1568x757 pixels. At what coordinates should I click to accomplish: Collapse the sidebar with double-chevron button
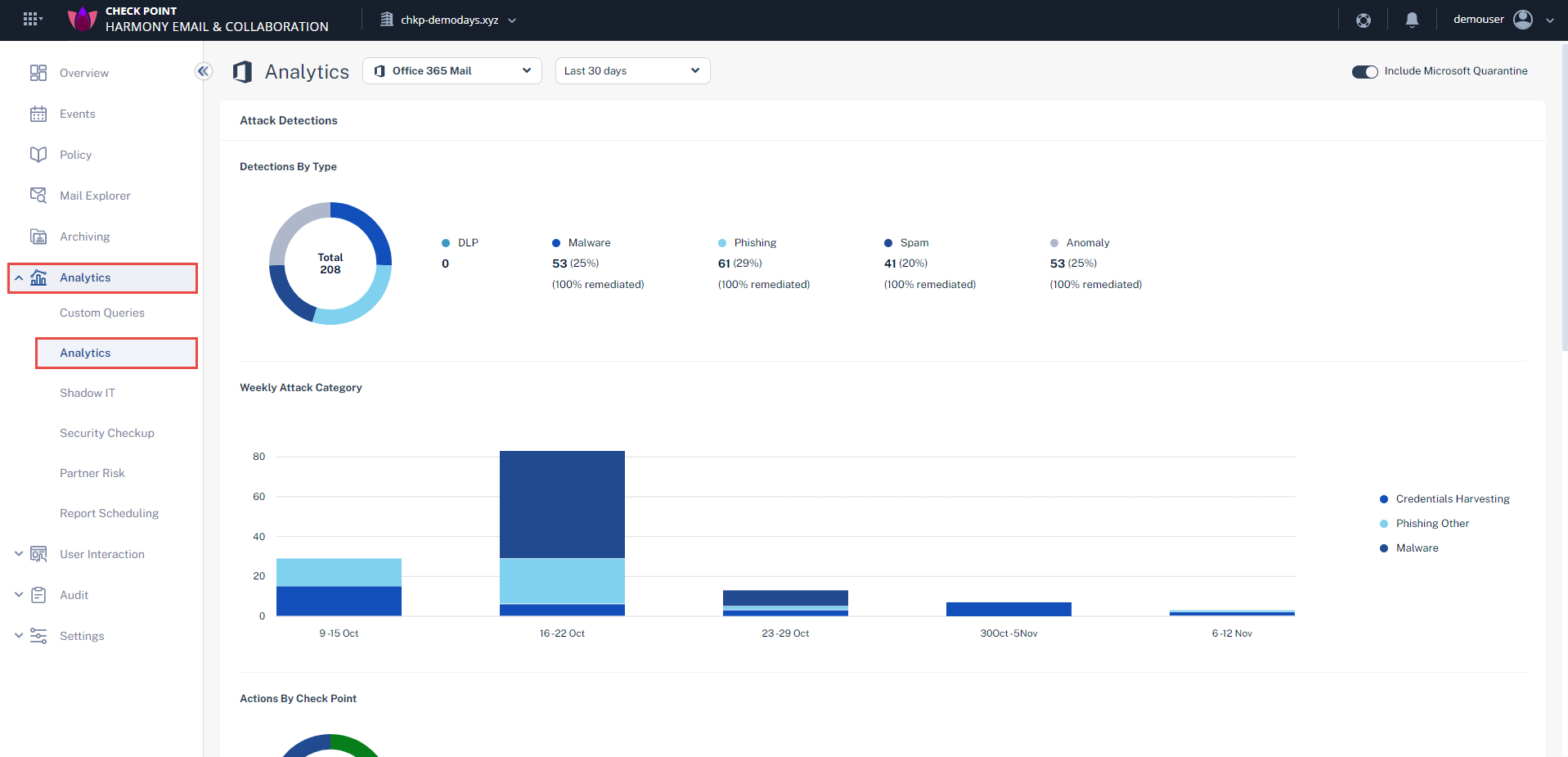pyautogui.click(x=204, y=71)
